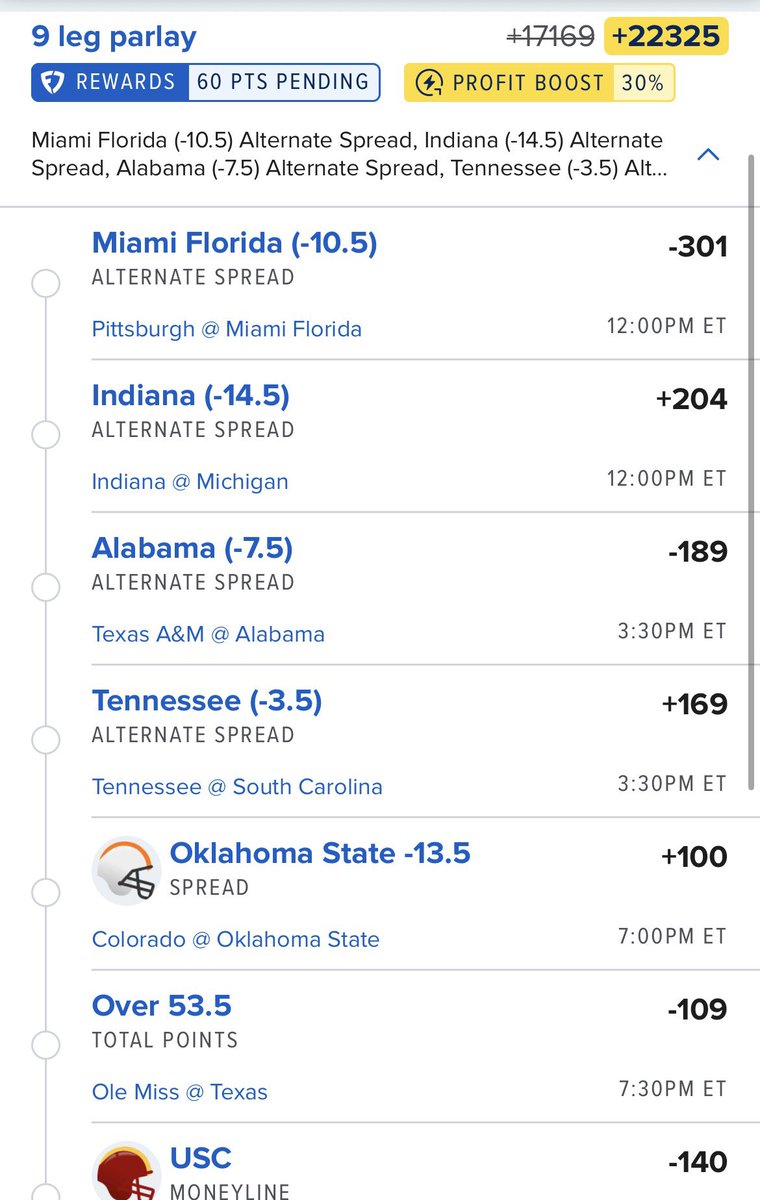Viewport: 760px width, 1200px height.
Task: Click the Tennessee leg status circle
Action: pyautogui.click(x=46, y=740)
